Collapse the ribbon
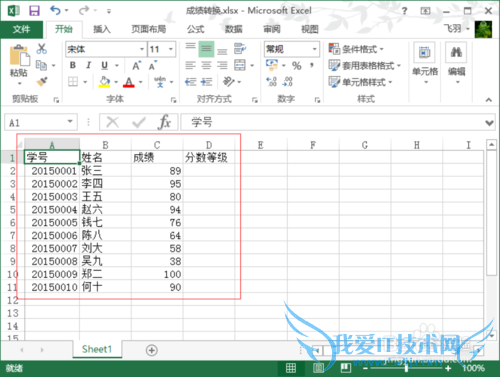The height and width of the screenshot is (377, 500). [x=489, y=100]
